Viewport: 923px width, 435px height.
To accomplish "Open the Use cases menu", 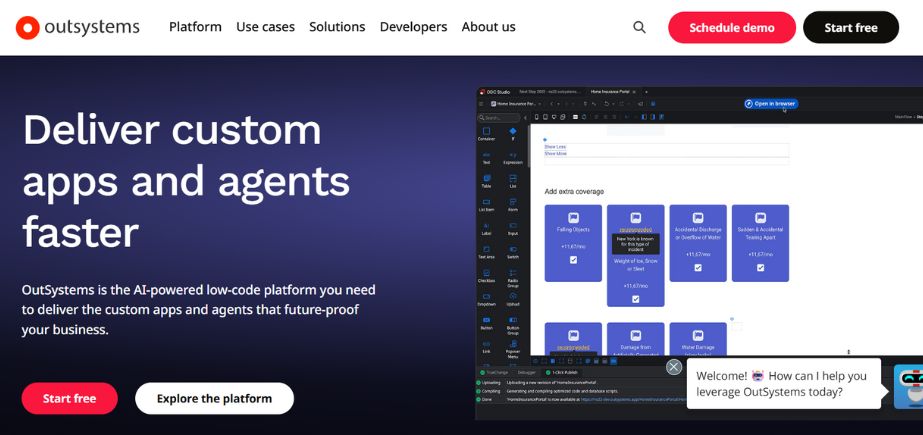I will pyautogui.click(x=265, y=27).
